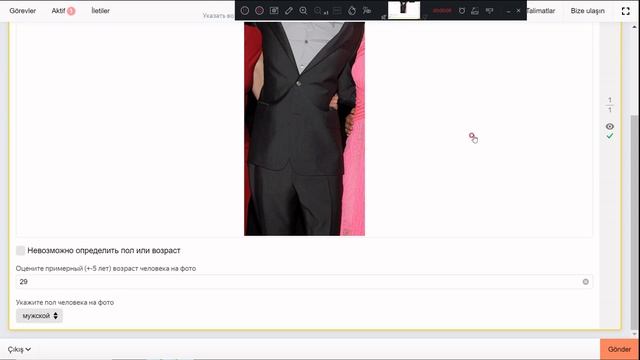Open the Çıkış dropdown menu
Viewport: 640px width, 360px height.
(19, 349)
